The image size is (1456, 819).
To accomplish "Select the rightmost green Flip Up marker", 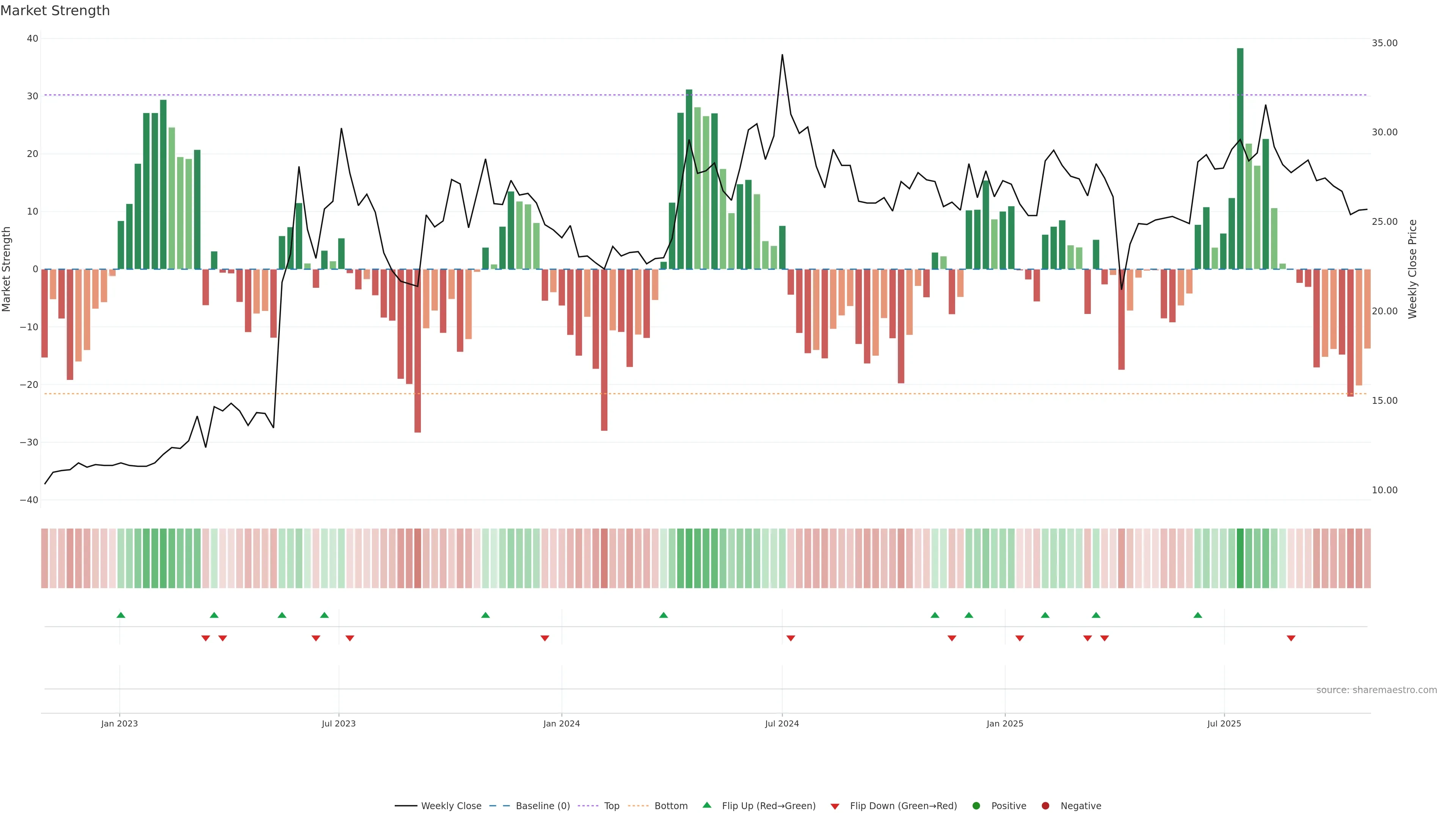I will pos(1198,615).
